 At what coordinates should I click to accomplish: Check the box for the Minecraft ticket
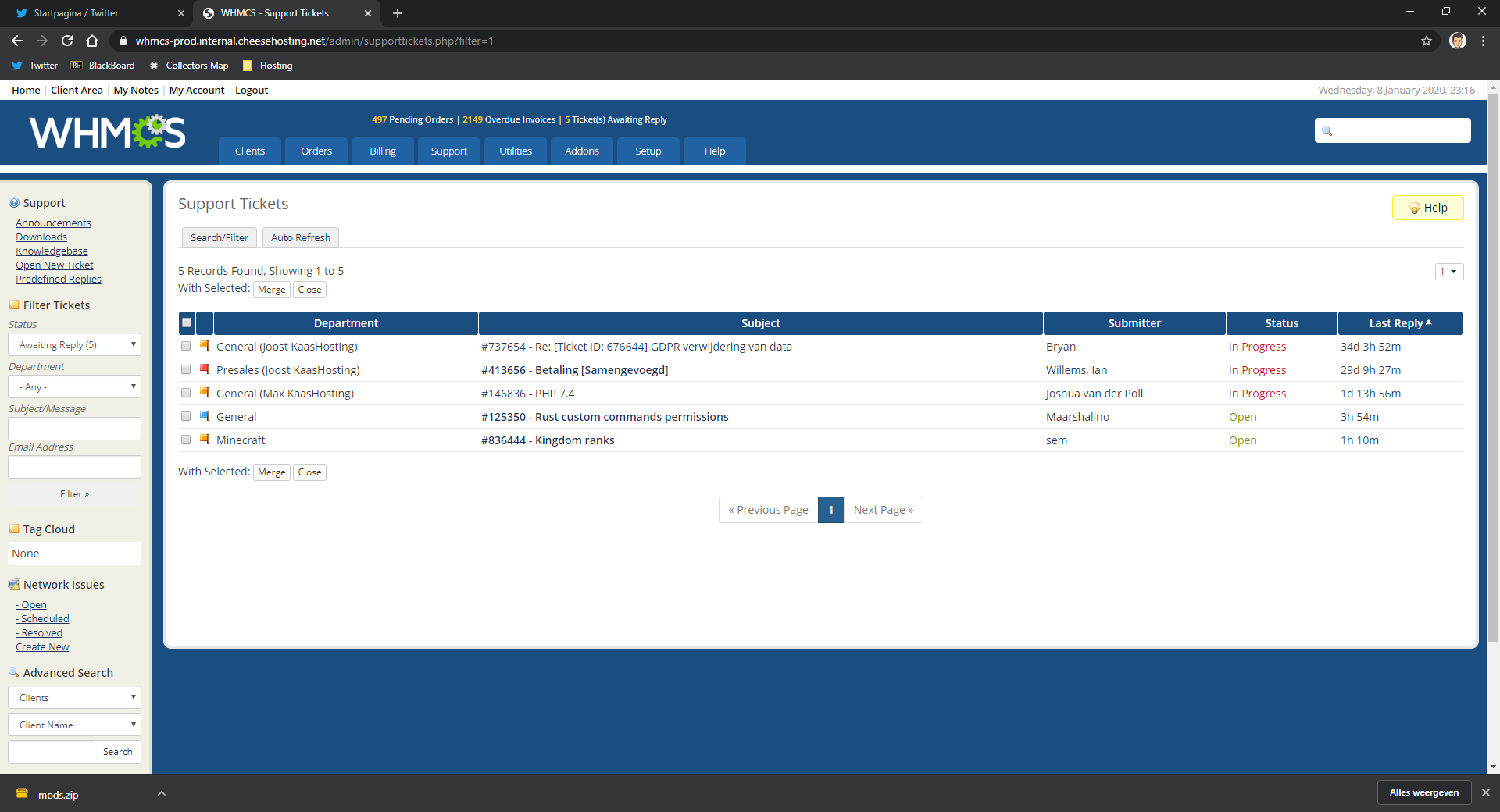(186, 440)
